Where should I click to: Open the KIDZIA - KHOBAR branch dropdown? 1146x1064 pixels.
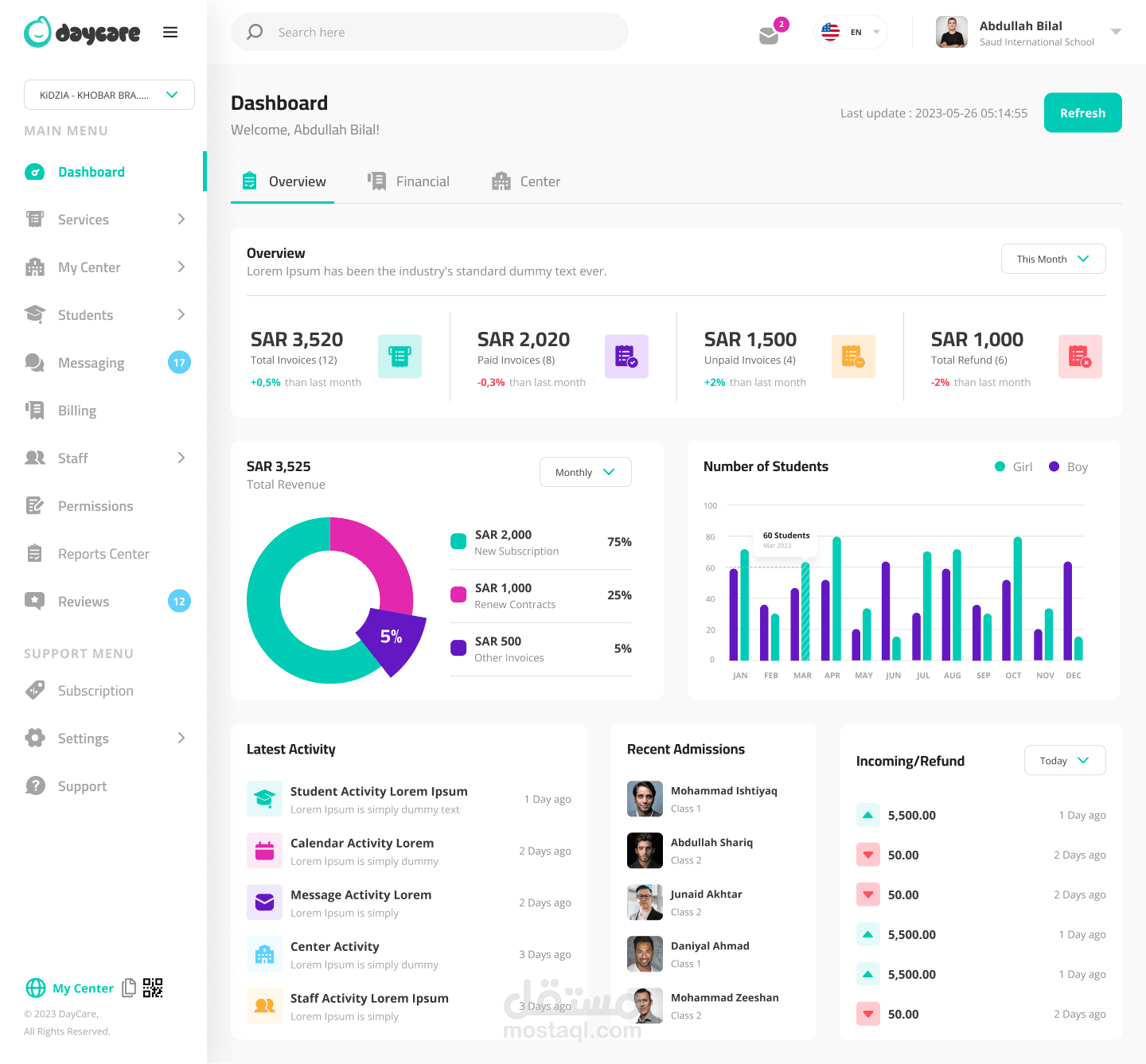click(109, 95)
